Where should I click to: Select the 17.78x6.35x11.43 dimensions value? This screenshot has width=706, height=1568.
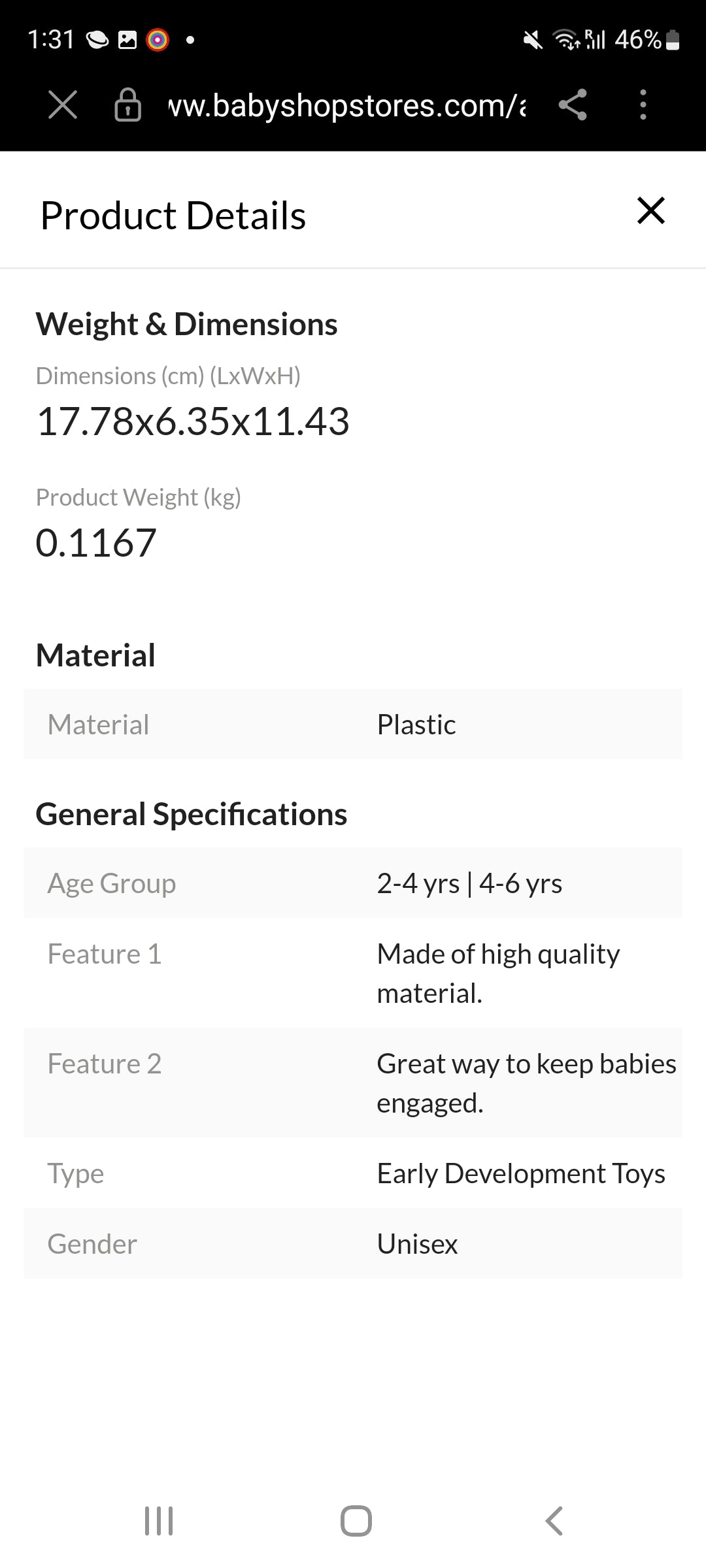tap(193, 421)
